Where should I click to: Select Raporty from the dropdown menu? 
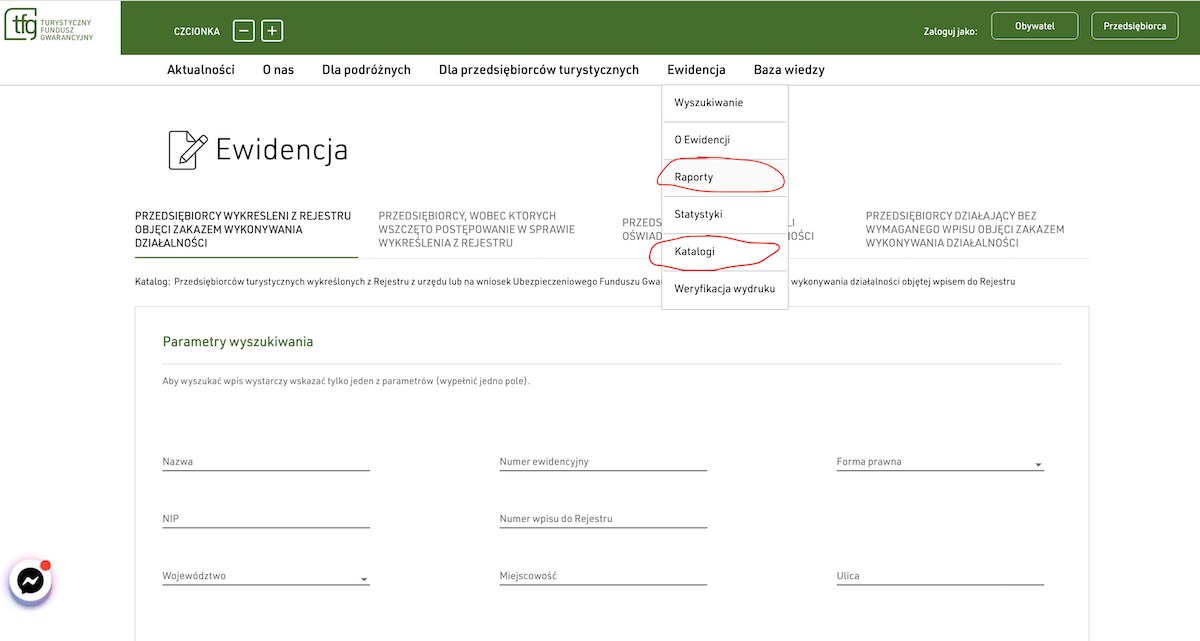694,177
